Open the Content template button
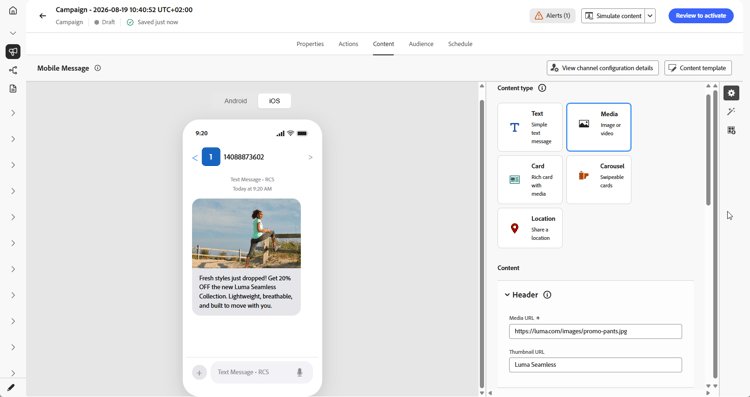 pyautogui.click(x=698, y=68)
